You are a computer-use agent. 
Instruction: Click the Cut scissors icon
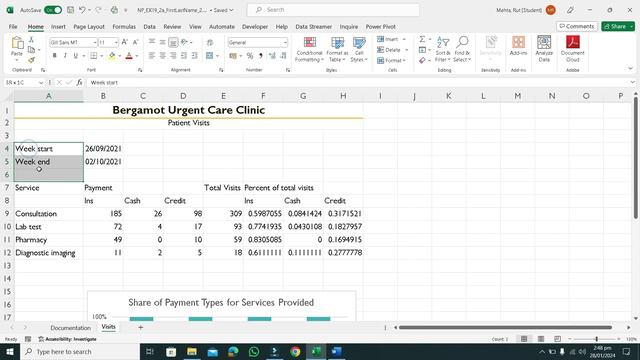31,40
